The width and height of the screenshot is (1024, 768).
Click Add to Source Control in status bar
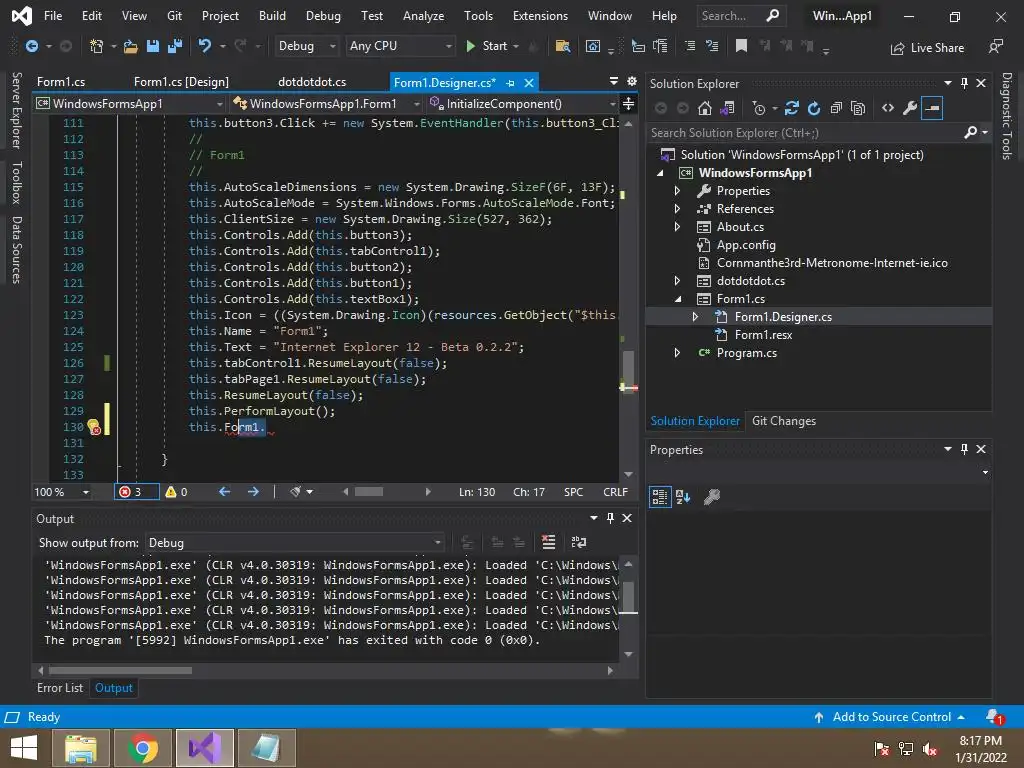pos(891,717)
